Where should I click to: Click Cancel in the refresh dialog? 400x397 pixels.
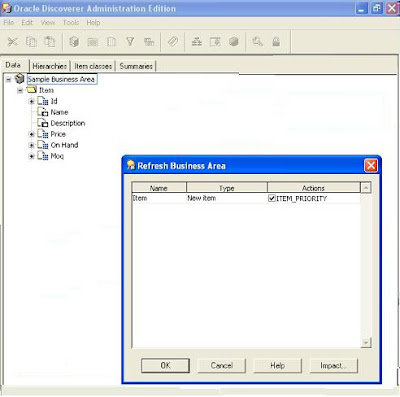point(222,366)
